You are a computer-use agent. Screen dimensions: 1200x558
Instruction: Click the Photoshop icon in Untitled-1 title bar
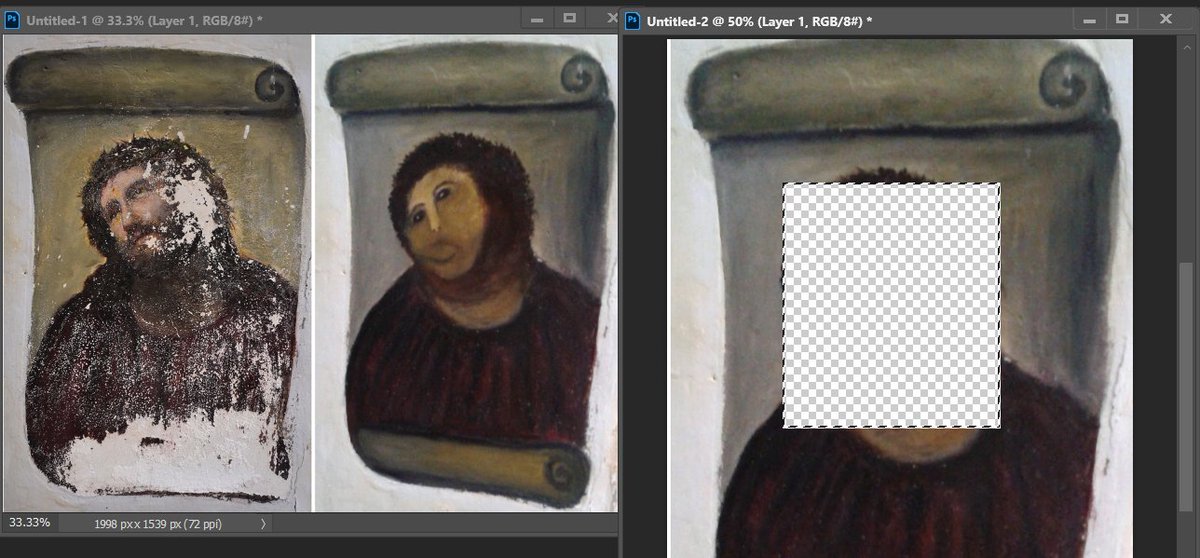[x=12, y=19]
